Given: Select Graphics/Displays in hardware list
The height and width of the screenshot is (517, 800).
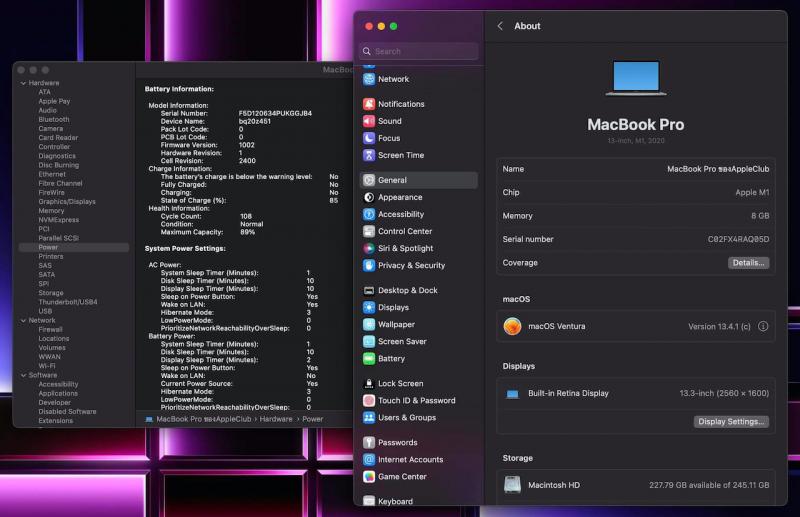Looking at the screenshot, I should 67,202.
